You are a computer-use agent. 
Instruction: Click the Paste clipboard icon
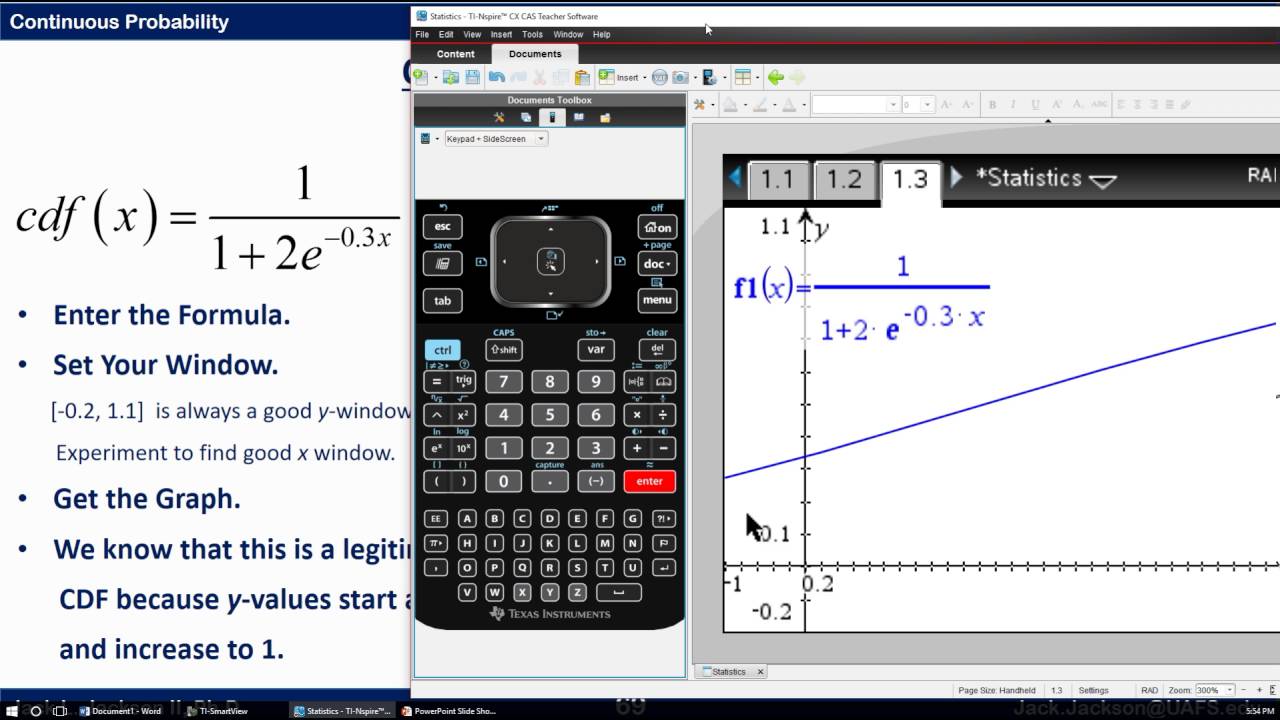(x=582, y=77)
